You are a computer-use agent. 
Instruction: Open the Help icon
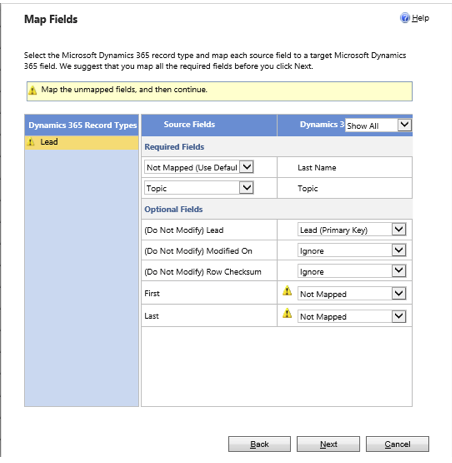coord(405,18)
